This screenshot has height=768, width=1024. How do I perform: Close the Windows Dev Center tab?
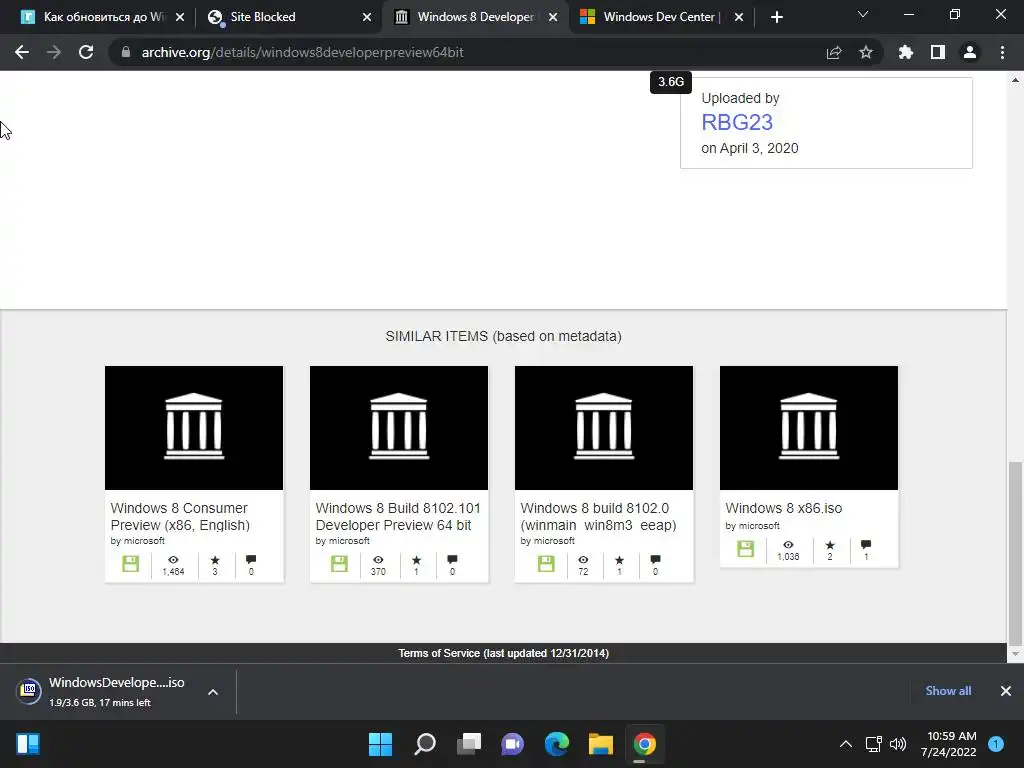[x=739, y=17]
